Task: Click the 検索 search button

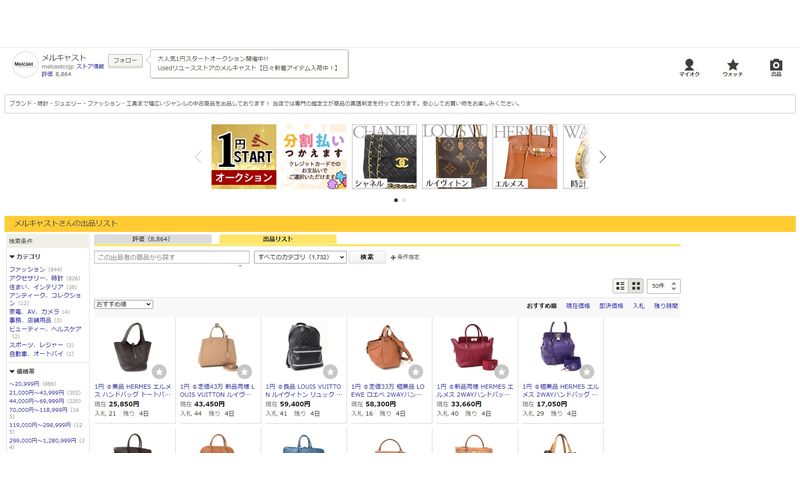Action: coord(367,257)
